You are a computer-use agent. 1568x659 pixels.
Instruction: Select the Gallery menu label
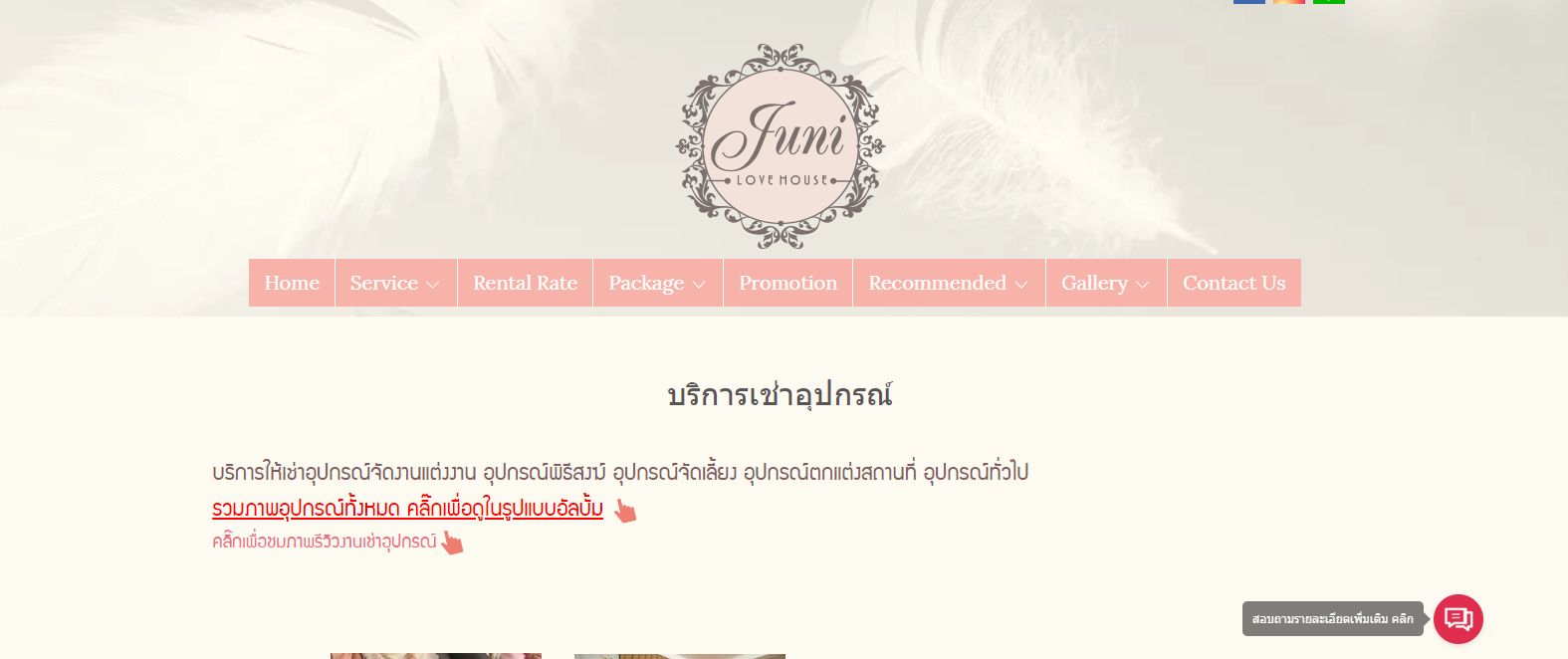tap(1094, 284)
